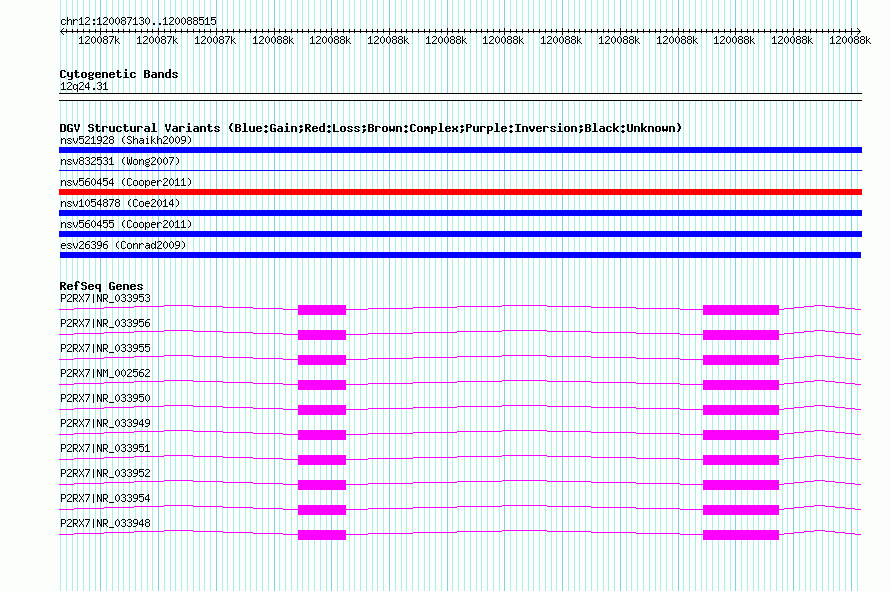Click the left exon block of NR_033950
The height and width of the screenshot is (591, 890).
[x=322, y=410]
